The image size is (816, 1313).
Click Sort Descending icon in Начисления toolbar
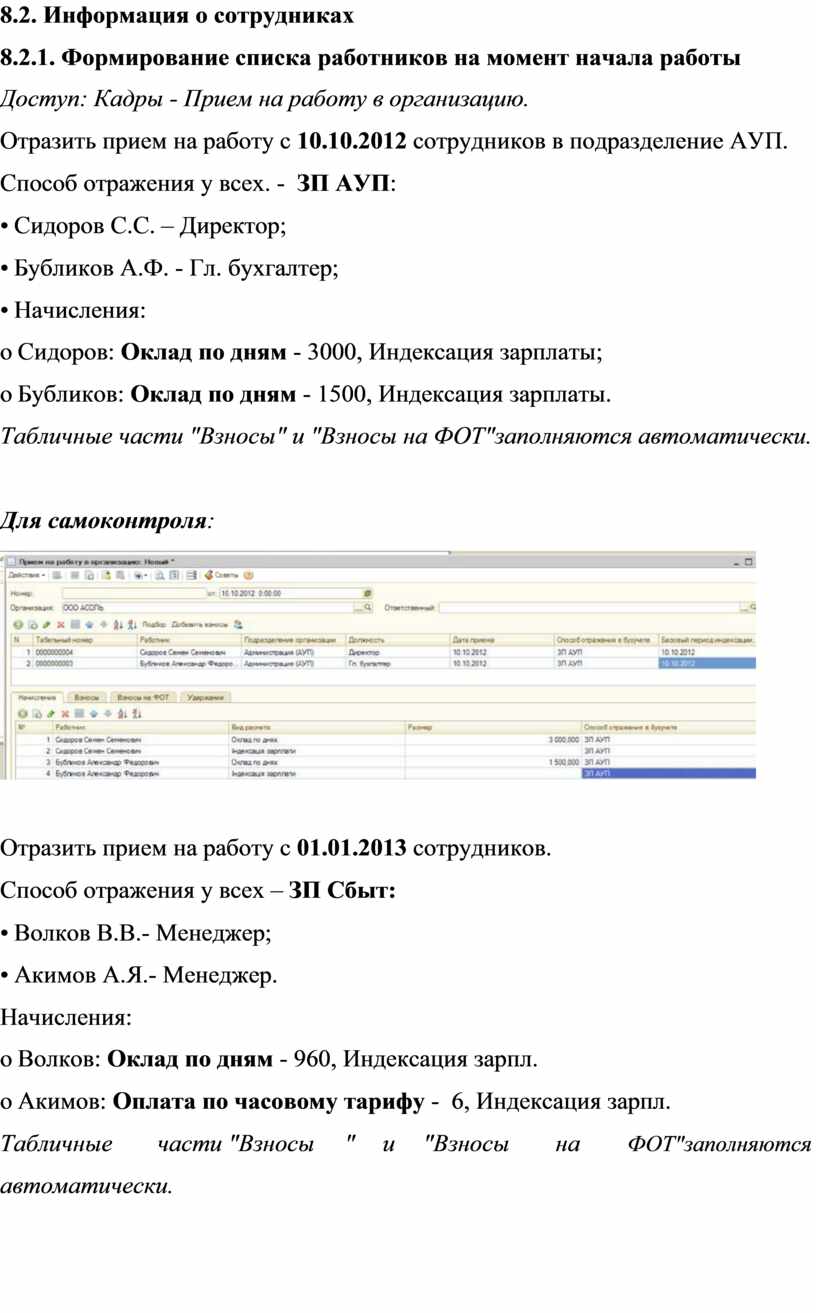(x=136, y=714)
